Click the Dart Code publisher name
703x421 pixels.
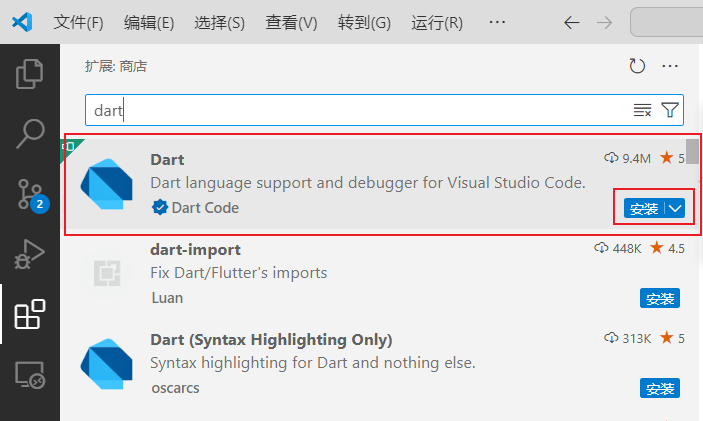click(x=205, y=208)
